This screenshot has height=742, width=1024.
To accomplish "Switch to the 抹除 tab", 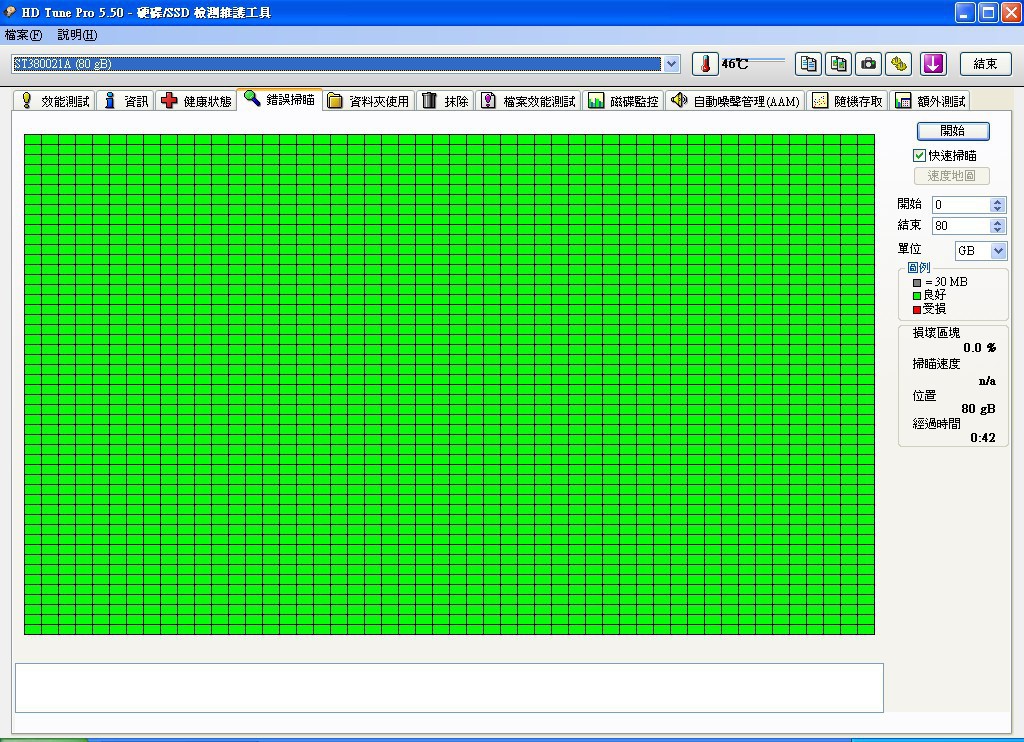I will pyautogui.click(x=445, y=101).
